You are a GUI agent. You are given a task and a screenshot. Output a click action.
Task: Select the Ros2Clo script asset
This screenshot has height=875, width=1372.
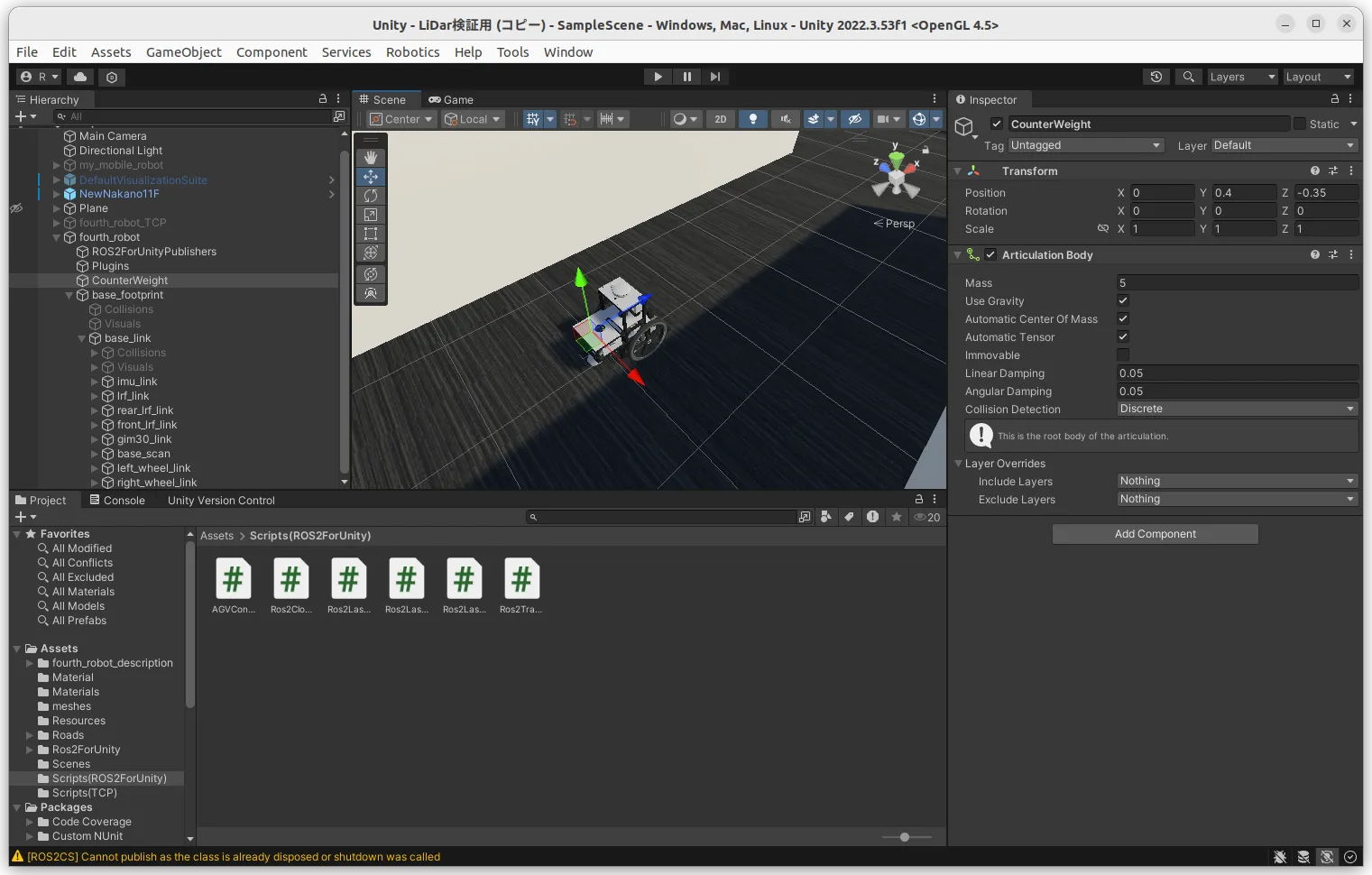coord(290,585)
